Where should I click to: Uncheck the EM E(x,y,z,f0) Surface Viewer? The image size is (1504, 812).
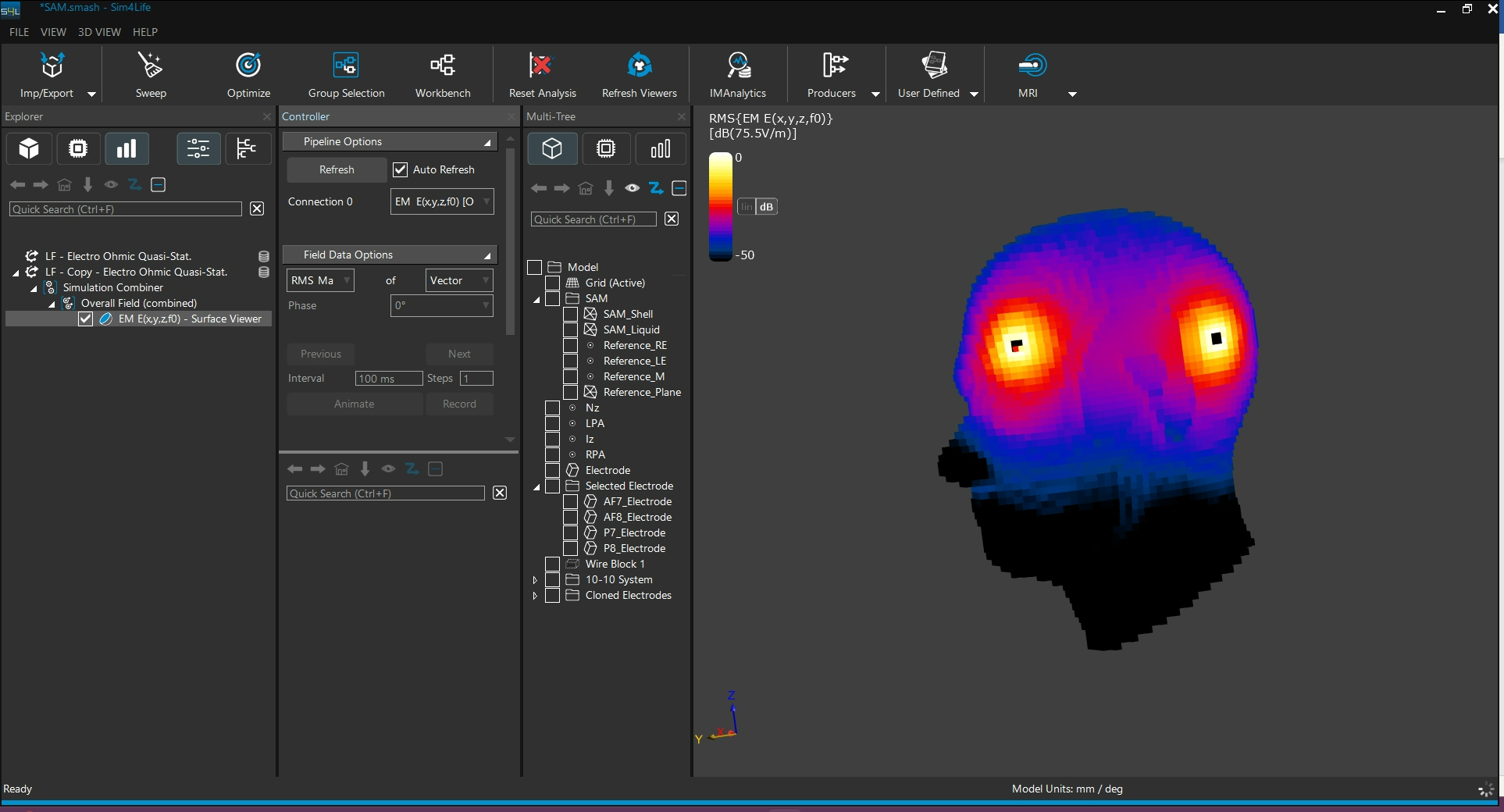86,319
